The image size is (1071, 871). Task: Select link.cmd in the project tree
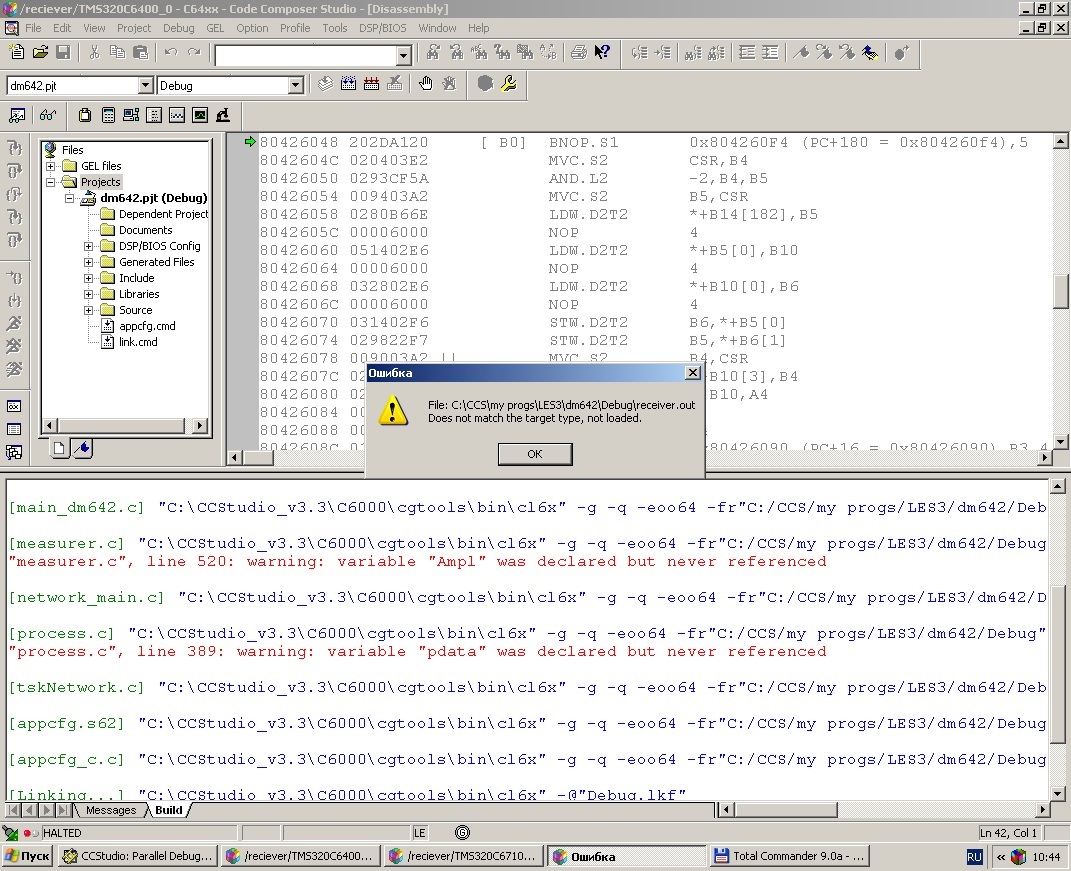(138, 342)
